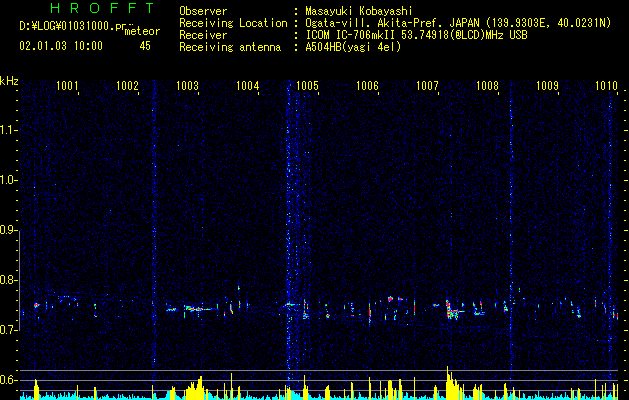Image resolution: width=629 pixels, height=400 pixels.
Task: Select the log file path D:¥LOG¥01031000
Action: (x=67, y=26)
